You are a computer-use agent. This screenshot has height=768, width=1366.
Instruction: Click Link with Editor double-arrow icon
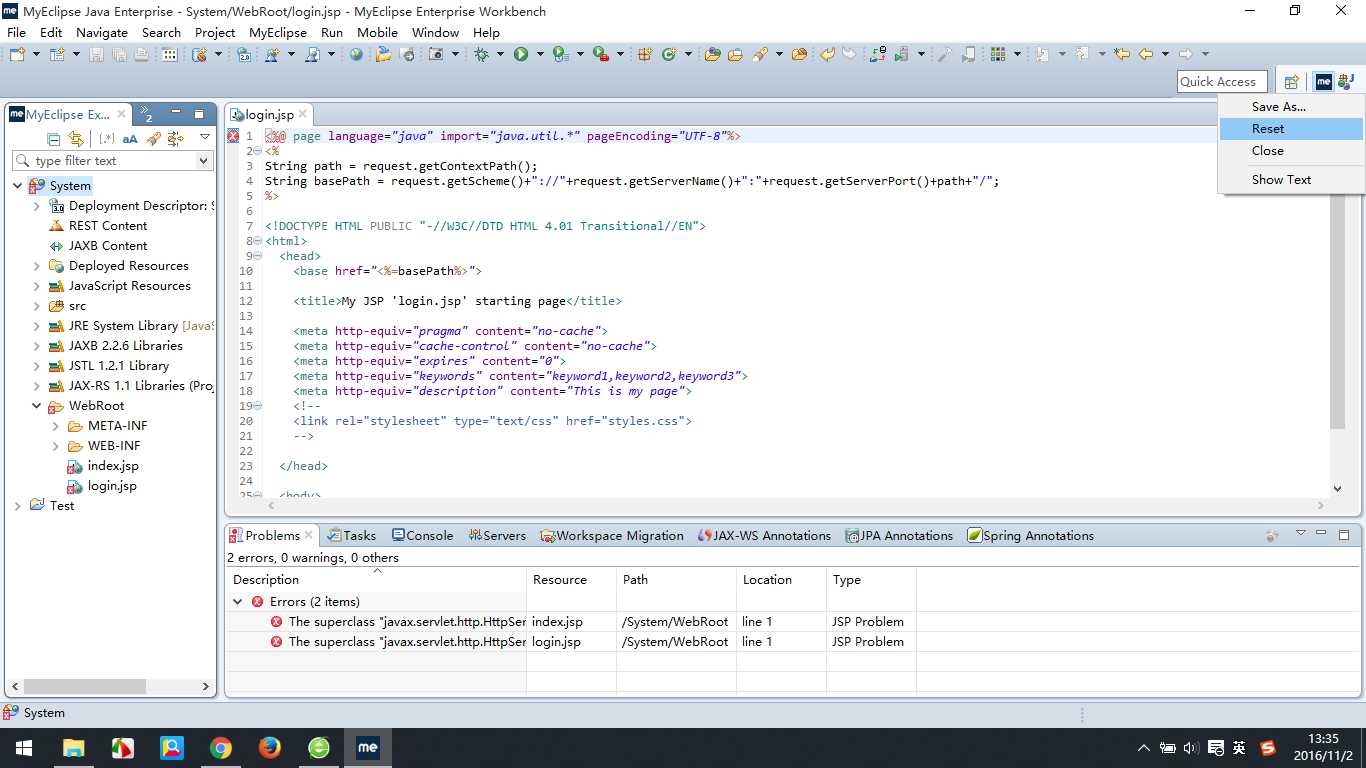click(x=75, y=138)
